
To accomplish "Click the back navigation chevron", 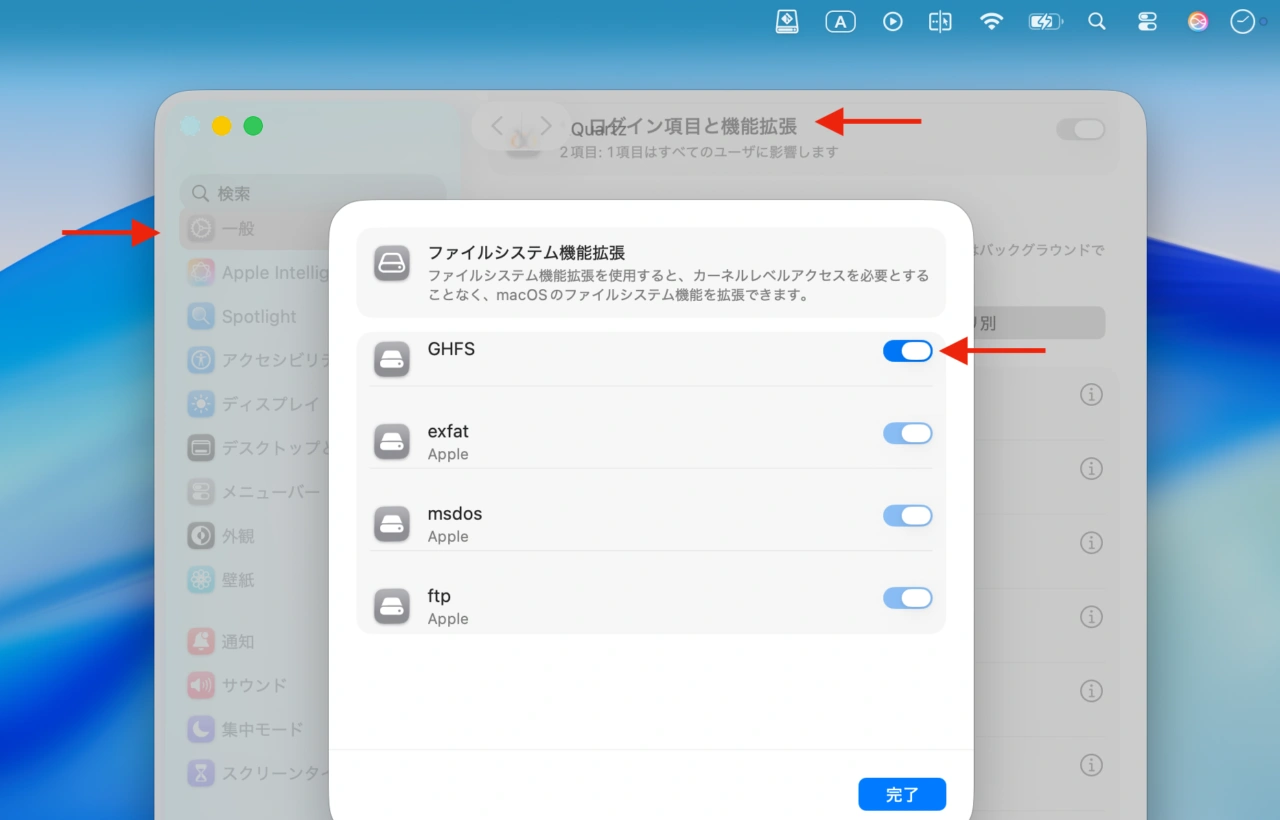I will pyautogui.click(x=497, y=125).
